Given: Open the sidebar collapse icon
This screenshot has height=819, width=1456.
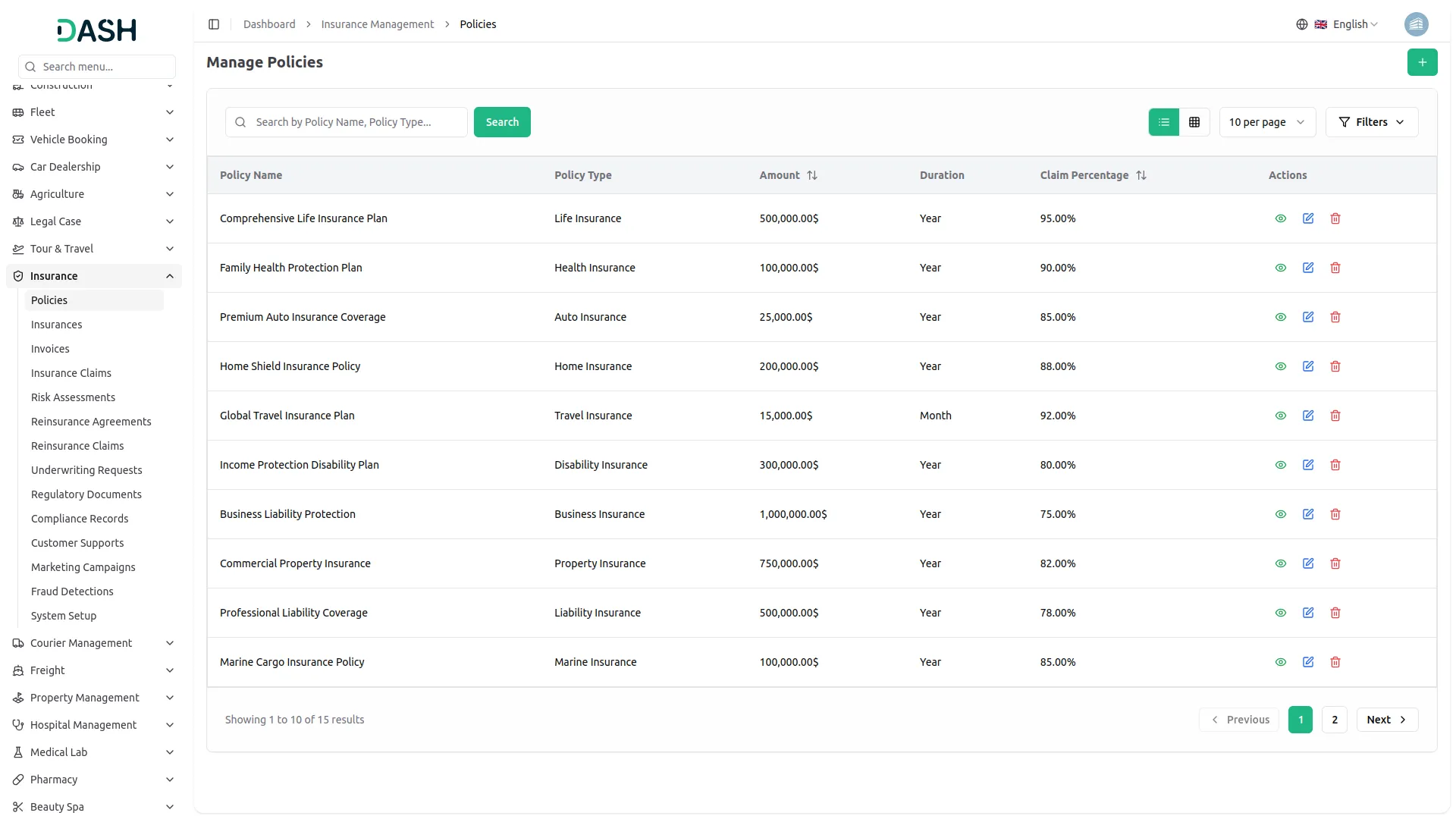Looking at the screenshot, I should click(x=213, y=24).
